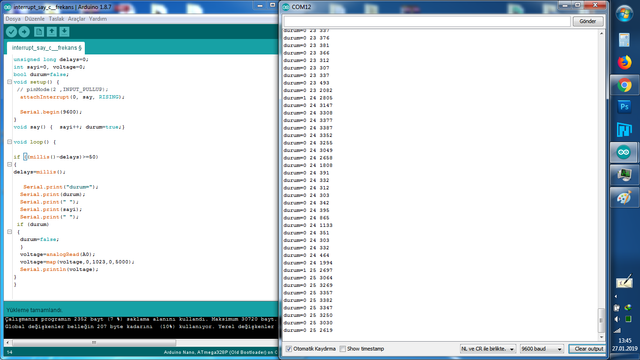Open the pen tablet input icon
Viewport: 640px width, 360px height.
[x=624, y=282]
